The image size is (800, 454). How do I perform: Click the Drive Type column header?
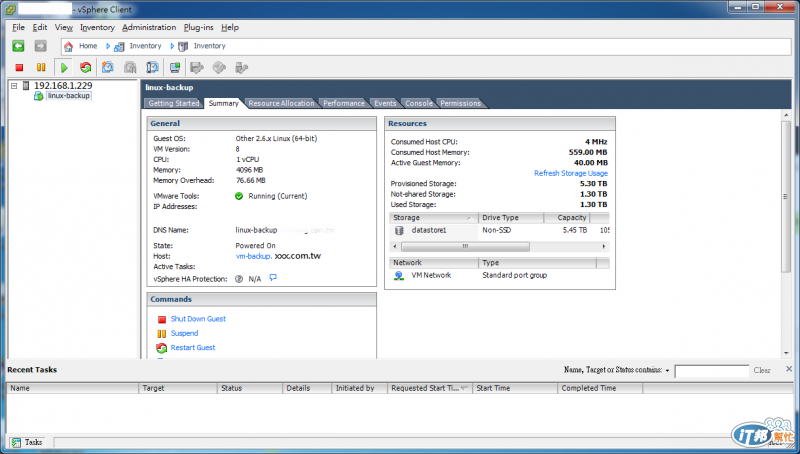coord(511,218)
